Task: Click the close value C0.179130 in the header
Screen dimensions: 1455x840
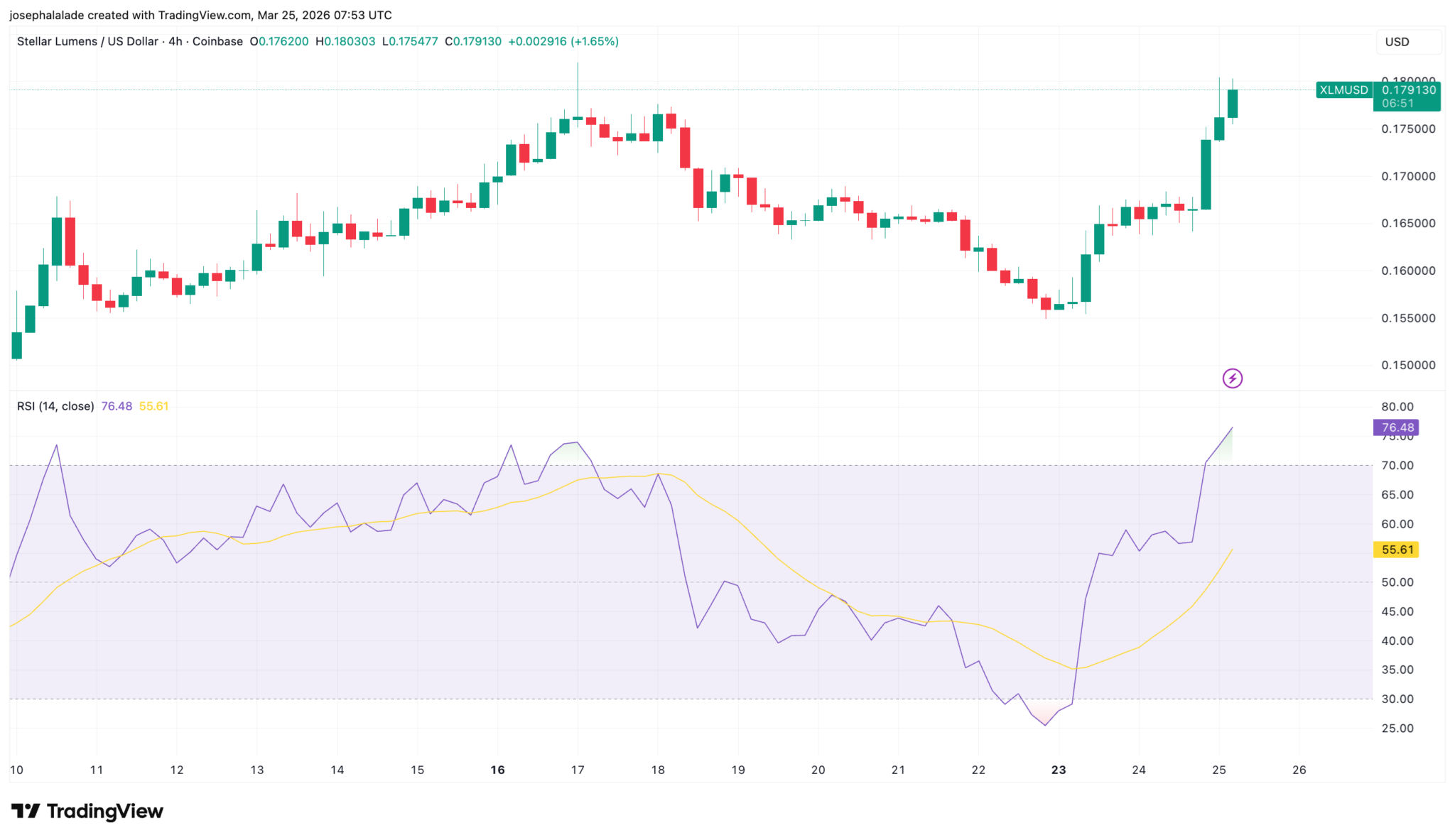Action: pyautogui.click(x=473, y=41)
